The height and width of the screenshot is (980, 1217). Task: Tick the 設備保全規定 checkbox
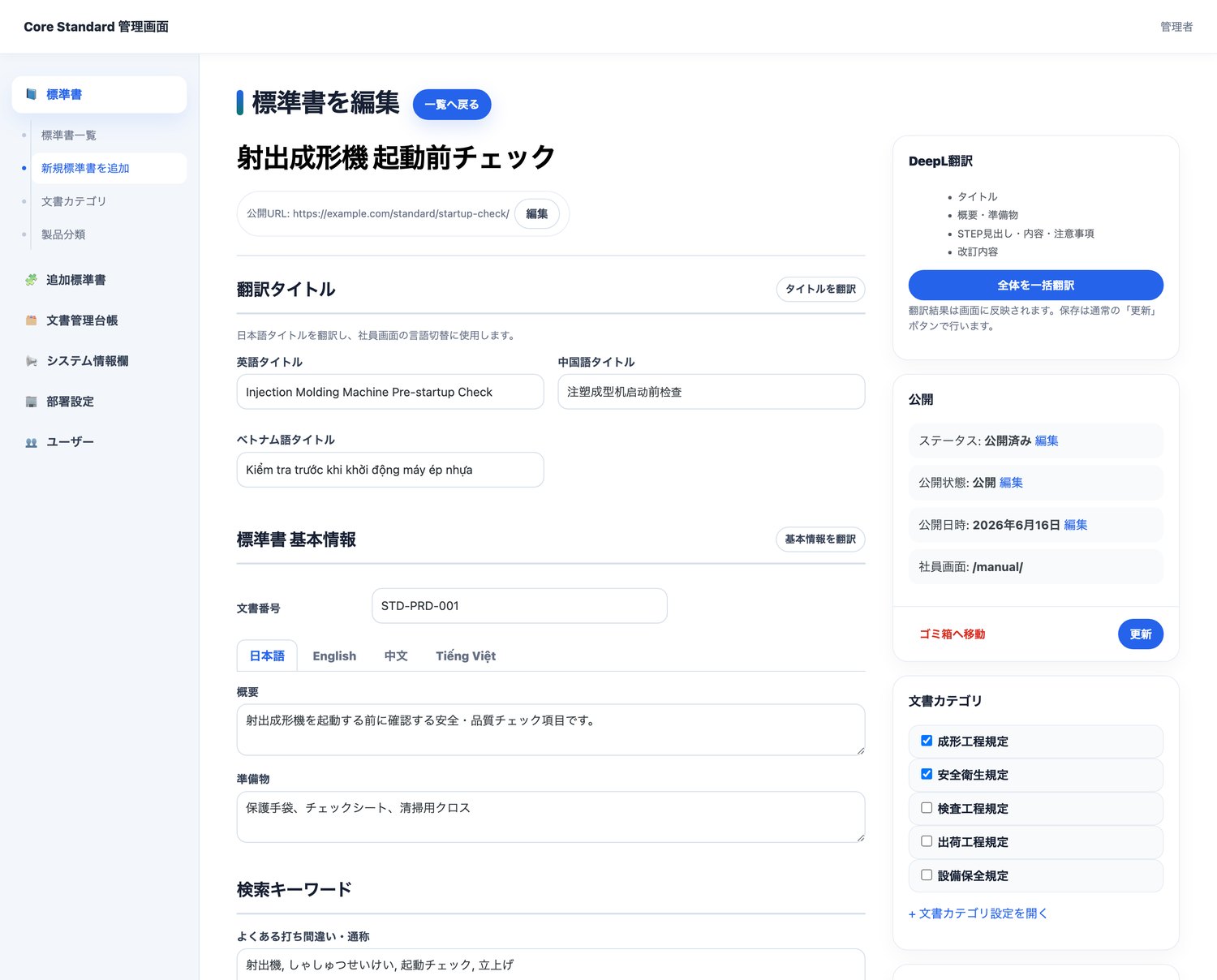pos(927,875)
